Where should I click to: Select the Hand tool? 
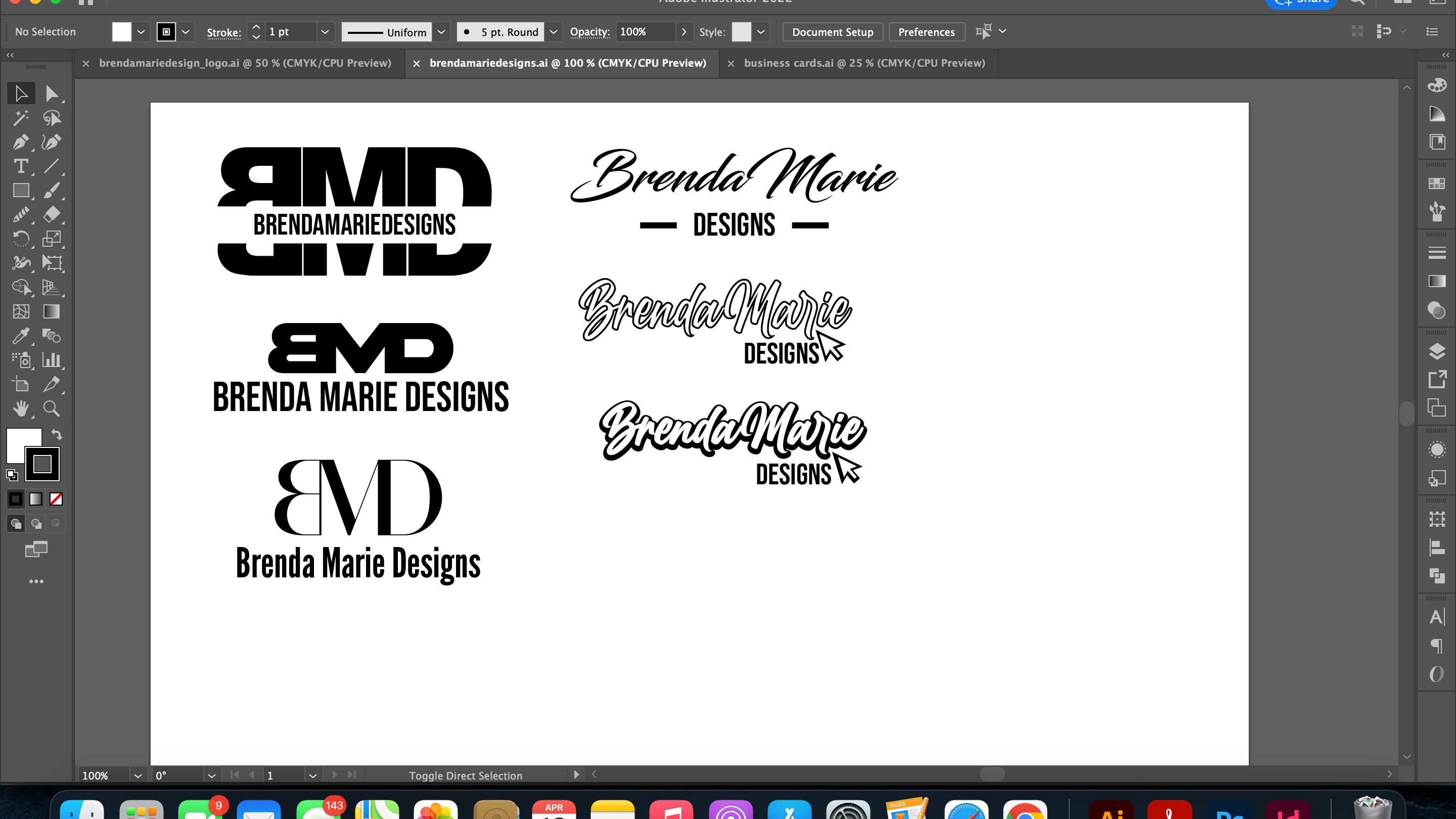tap(21, 408)
